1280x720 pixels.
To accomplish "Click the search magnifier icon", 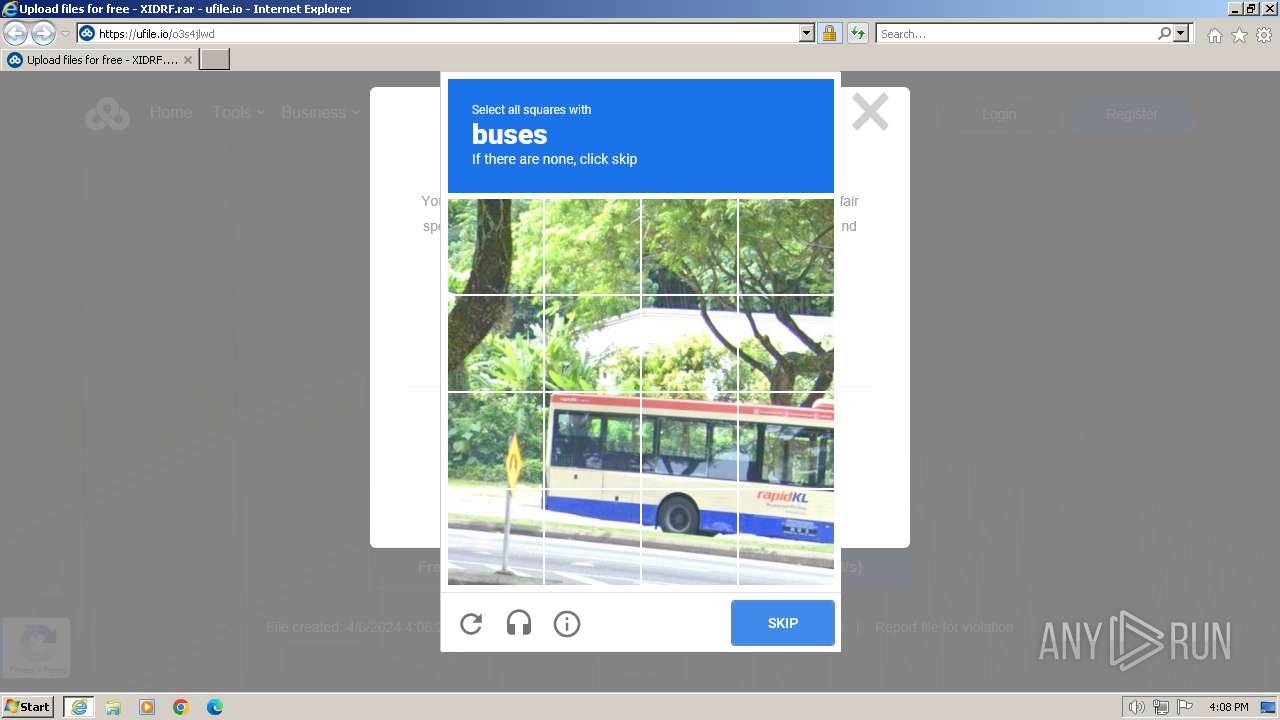I will (1164, 34).
